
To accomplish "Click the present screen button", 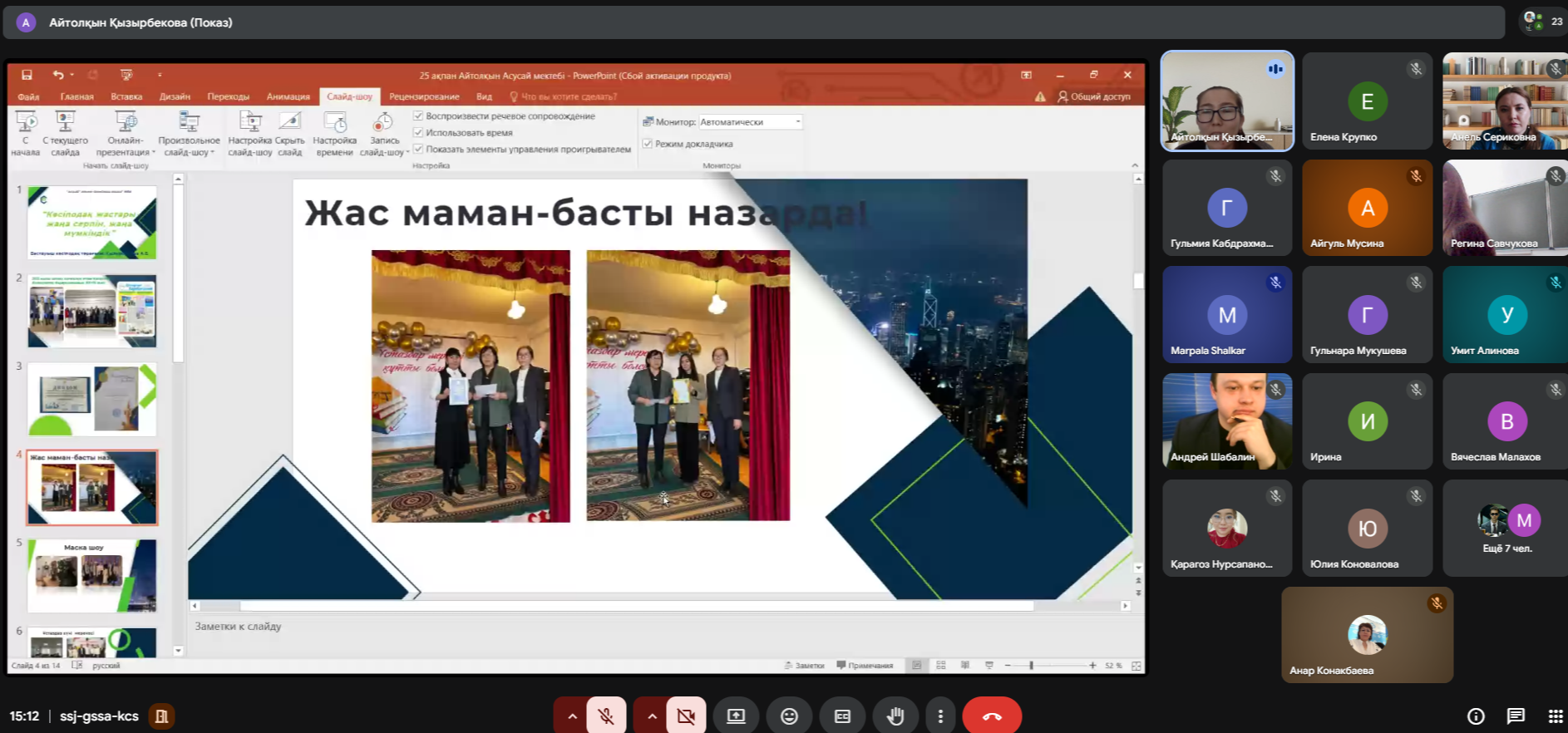I will tap(736, 716).
